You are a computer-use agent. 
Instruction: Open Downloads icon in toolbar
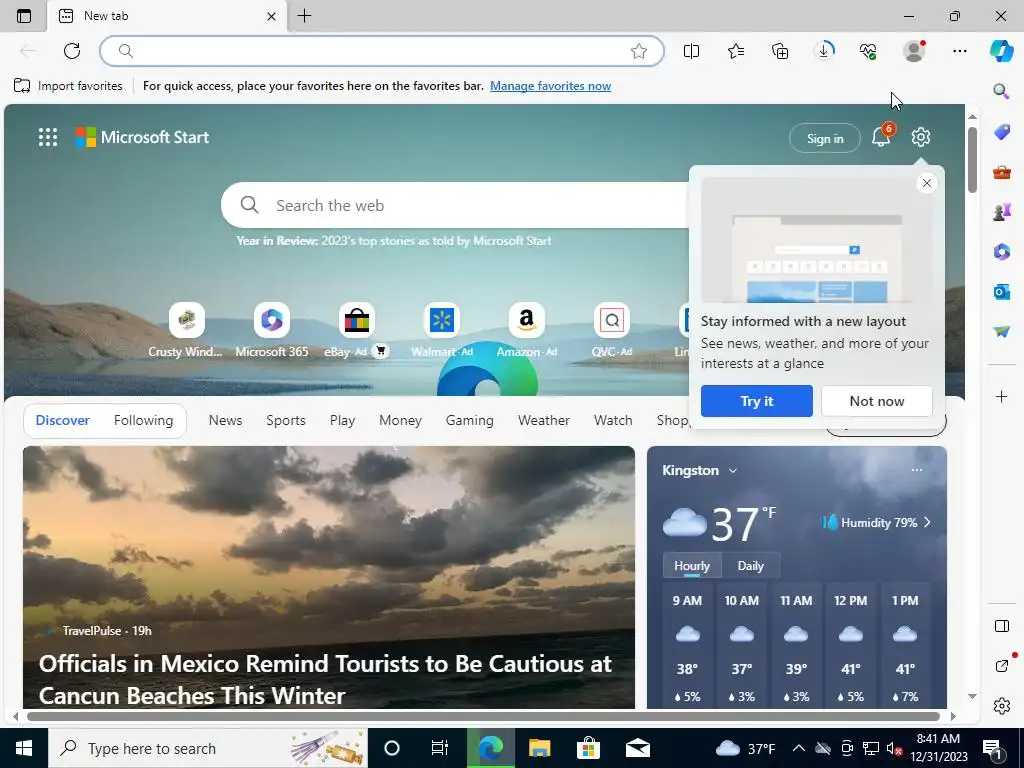(824, 51)
